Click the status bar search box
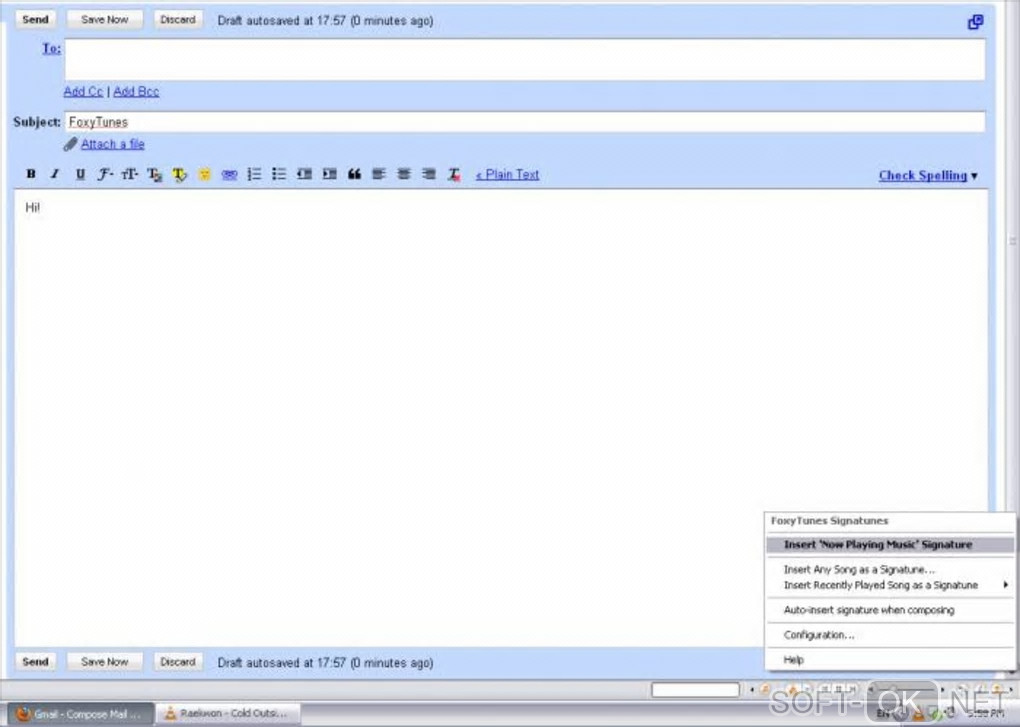 coord(695,689)
